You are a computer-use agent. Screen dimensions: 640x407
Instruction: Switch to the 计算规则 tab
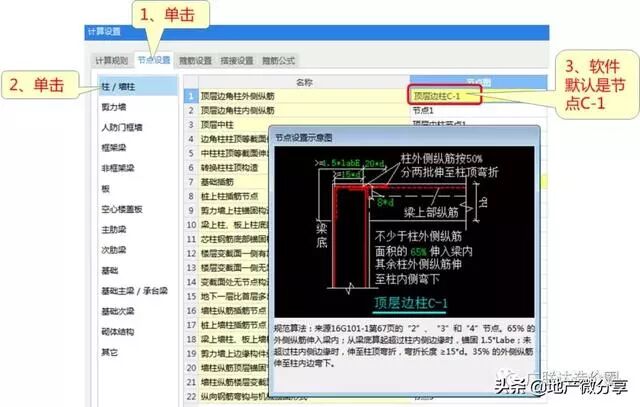tap(111, 61)
